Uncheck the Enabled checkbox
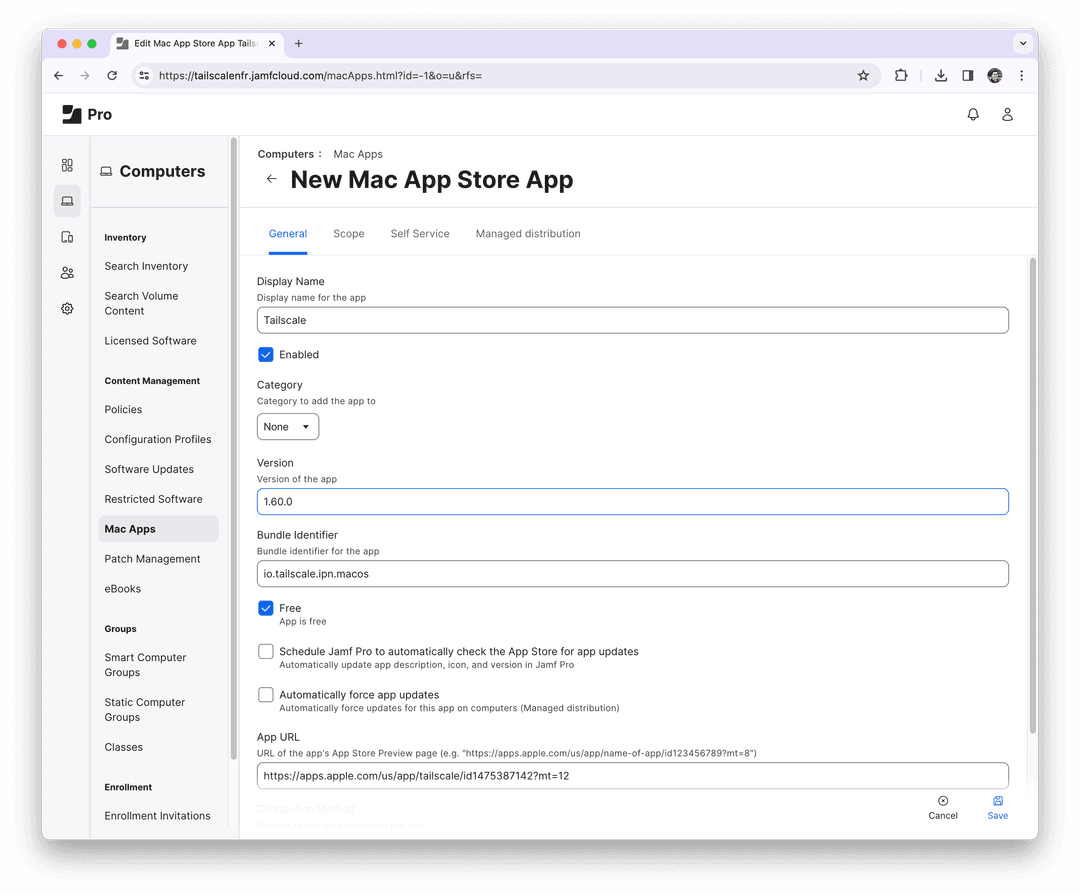Image resolution: width=1080 pixels, height=895 pixels. 266,355
